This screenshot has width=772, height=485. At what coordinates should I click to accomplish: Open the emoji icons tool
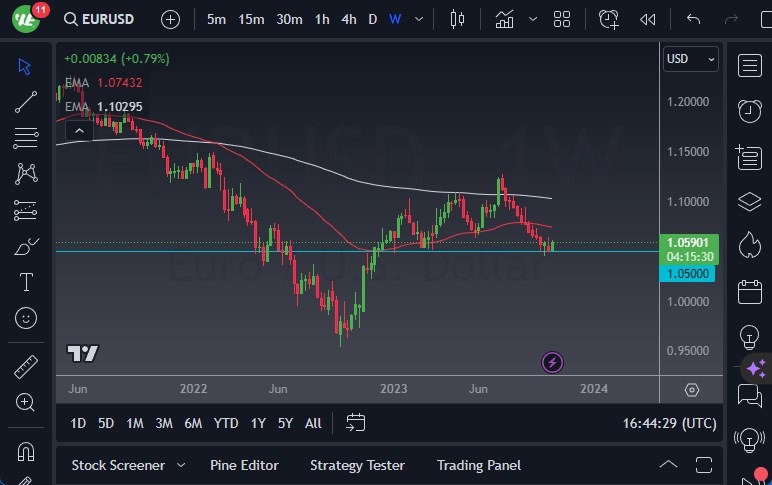26,318
